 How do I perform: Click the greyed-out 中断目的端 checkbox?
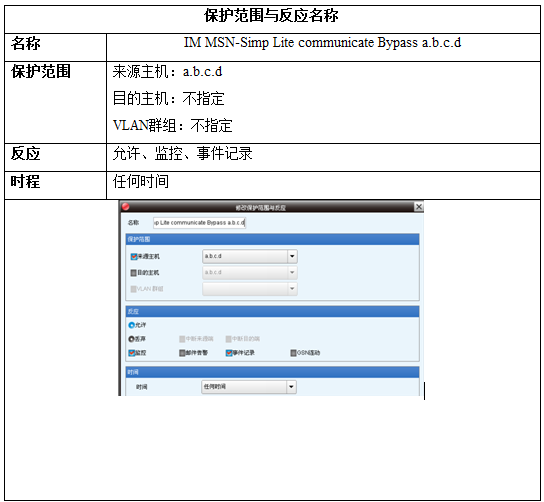pyautogui.click(x=229, y=339)
